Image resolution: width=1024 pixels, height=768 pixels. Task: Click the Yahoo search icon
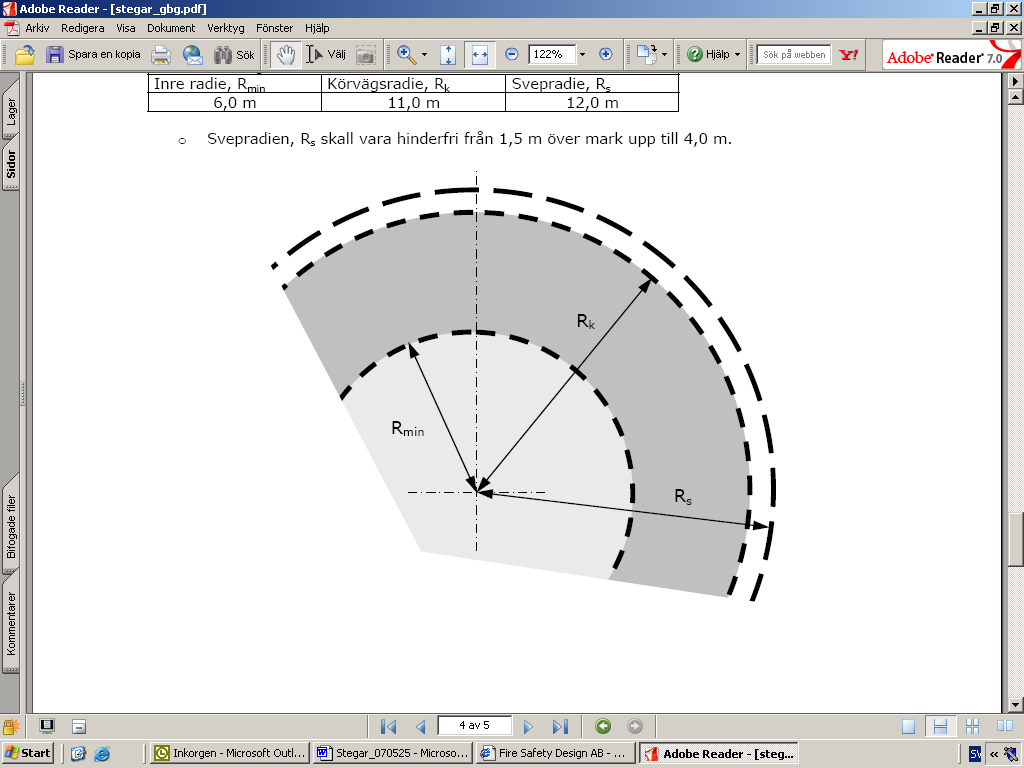point(848,55)
